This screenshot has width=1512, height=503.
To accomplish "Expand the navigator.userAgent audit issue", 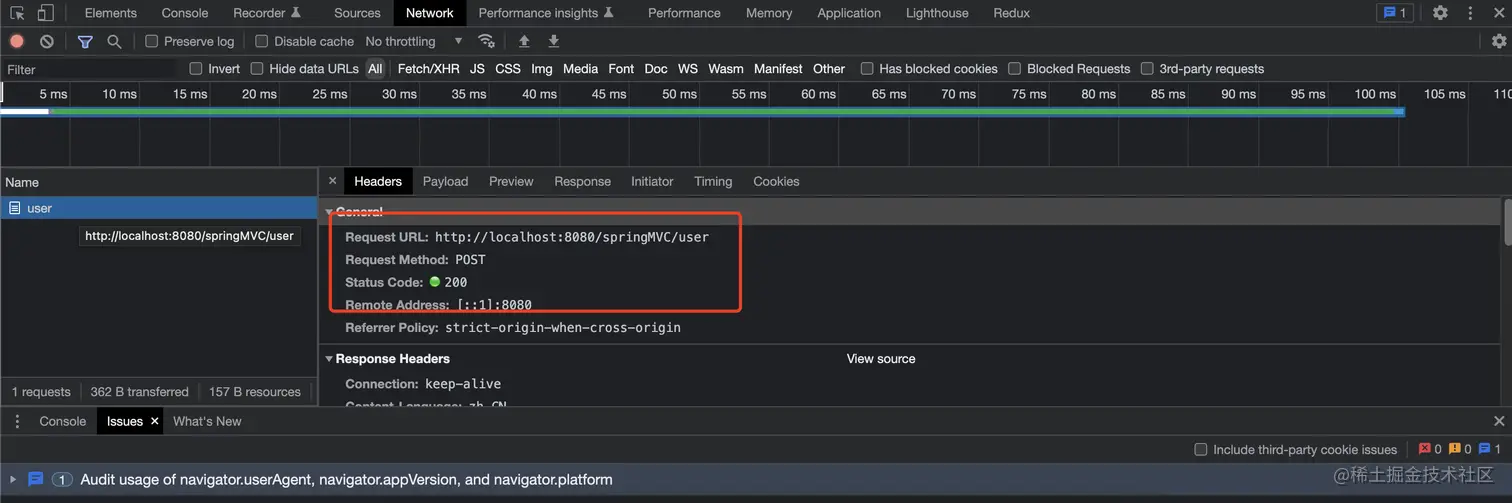I will (x=14, y=479).
